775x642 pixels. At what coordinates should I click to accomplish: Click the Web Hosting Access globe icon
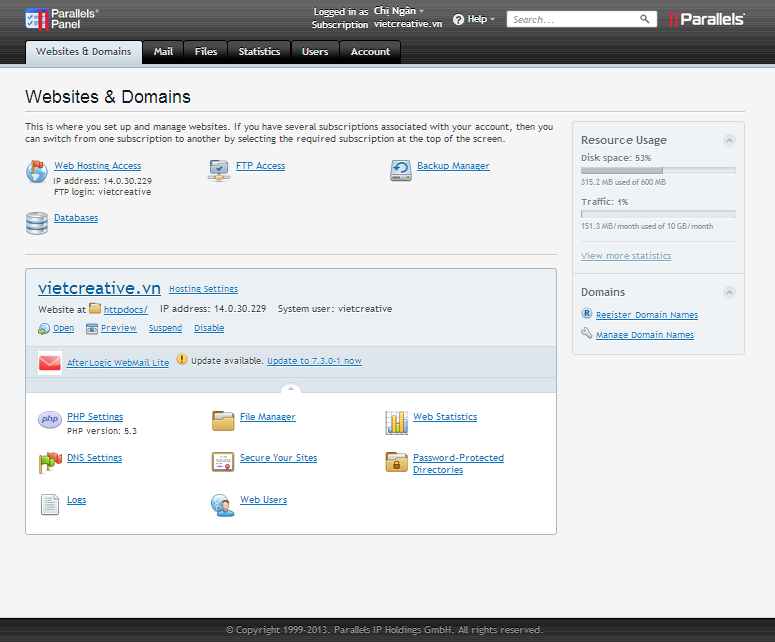(37, 172)
